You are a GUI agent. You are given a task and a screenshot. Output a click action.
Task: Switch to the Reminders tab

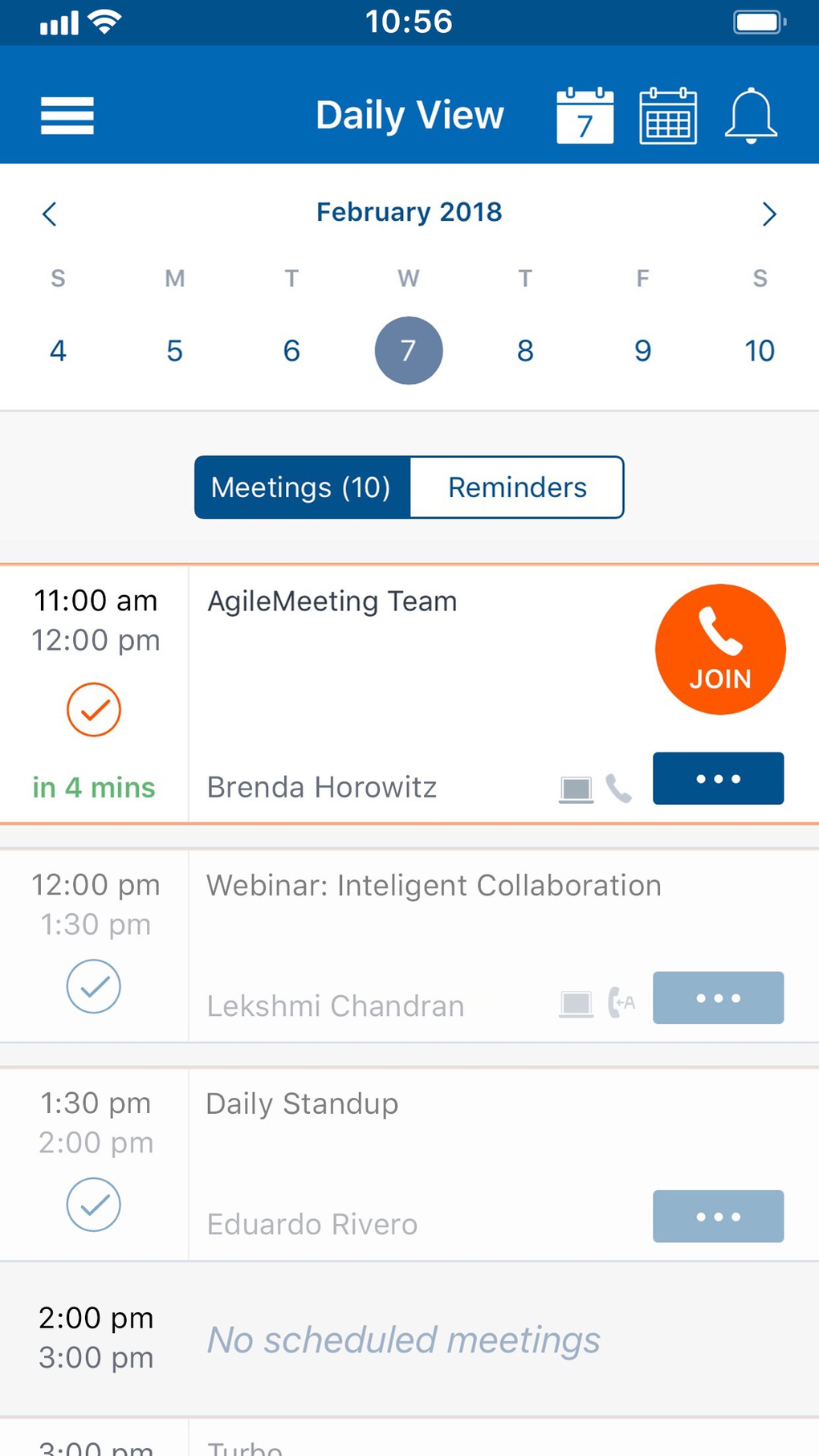(517, 487)
